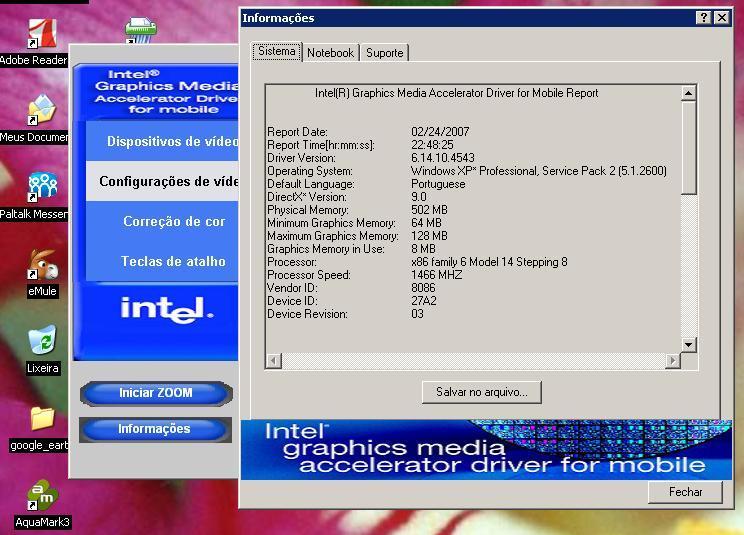The image size is (744, 535).
Task: Click the blue Informações button
Action: [x=154, y=429]
